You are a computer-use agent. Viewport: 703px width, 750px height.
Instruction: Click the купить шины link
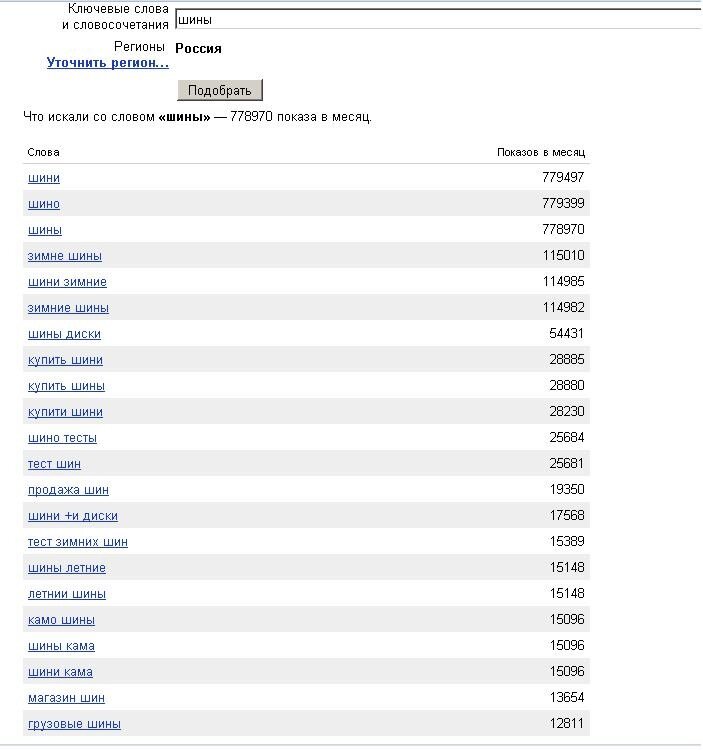(66, 386)
